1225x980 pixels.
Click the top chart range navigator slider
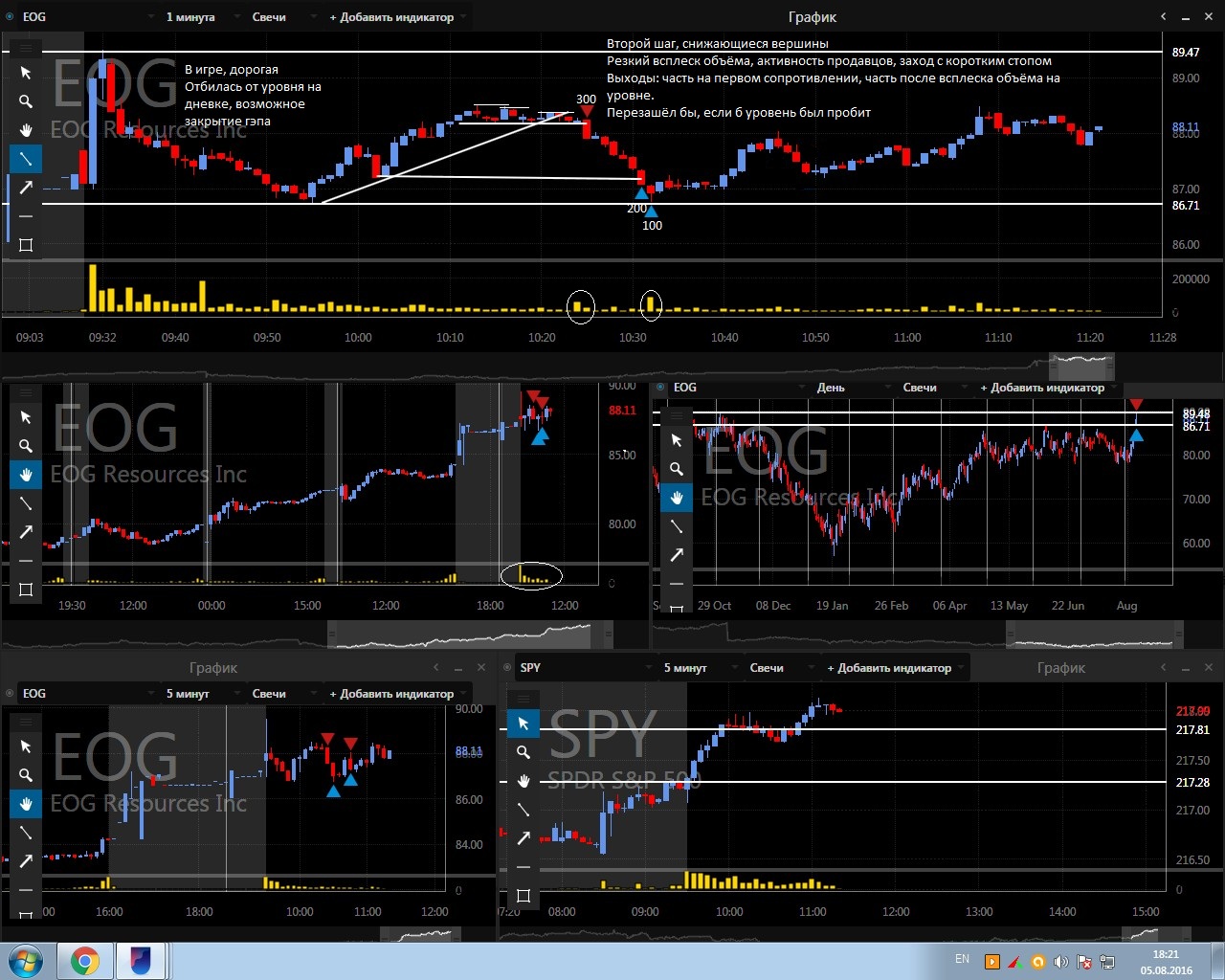point(1081,365)
